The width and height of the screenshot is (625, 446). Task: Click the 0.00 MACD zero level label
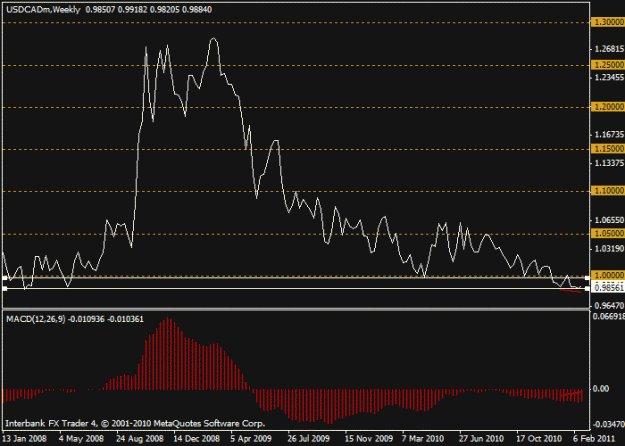601,389
